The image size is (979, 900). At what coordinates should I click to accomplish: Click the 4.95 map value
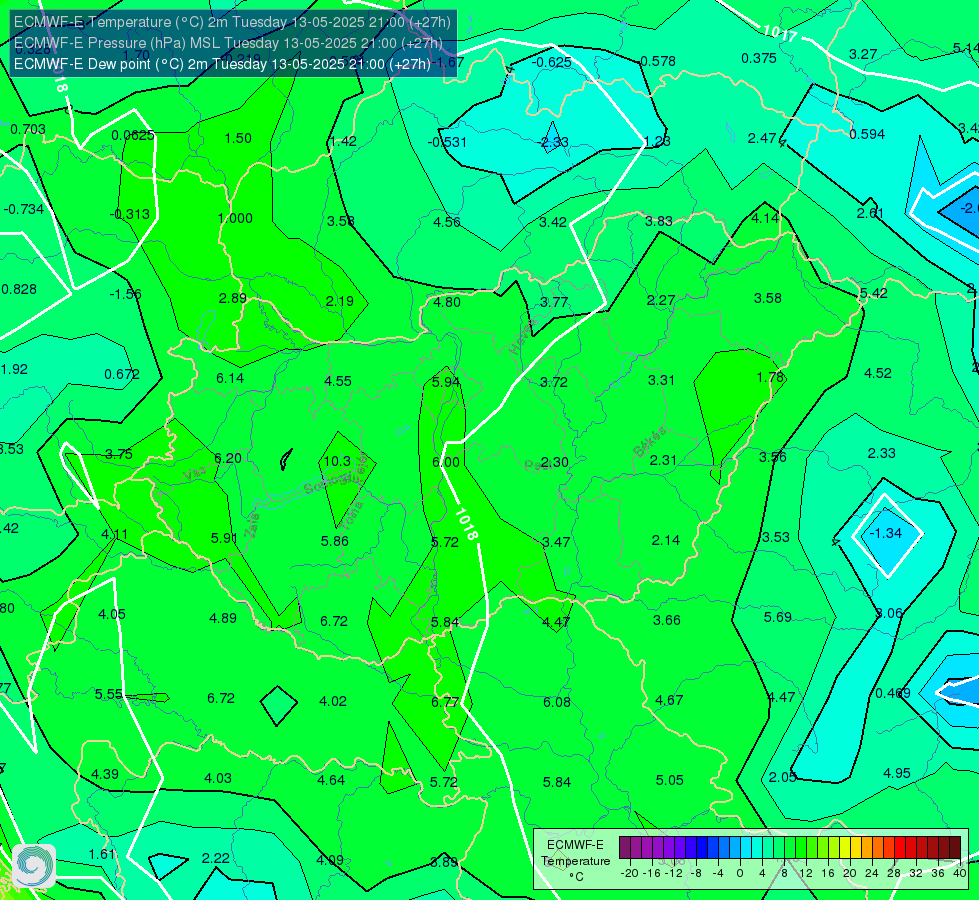coord(897,773)
